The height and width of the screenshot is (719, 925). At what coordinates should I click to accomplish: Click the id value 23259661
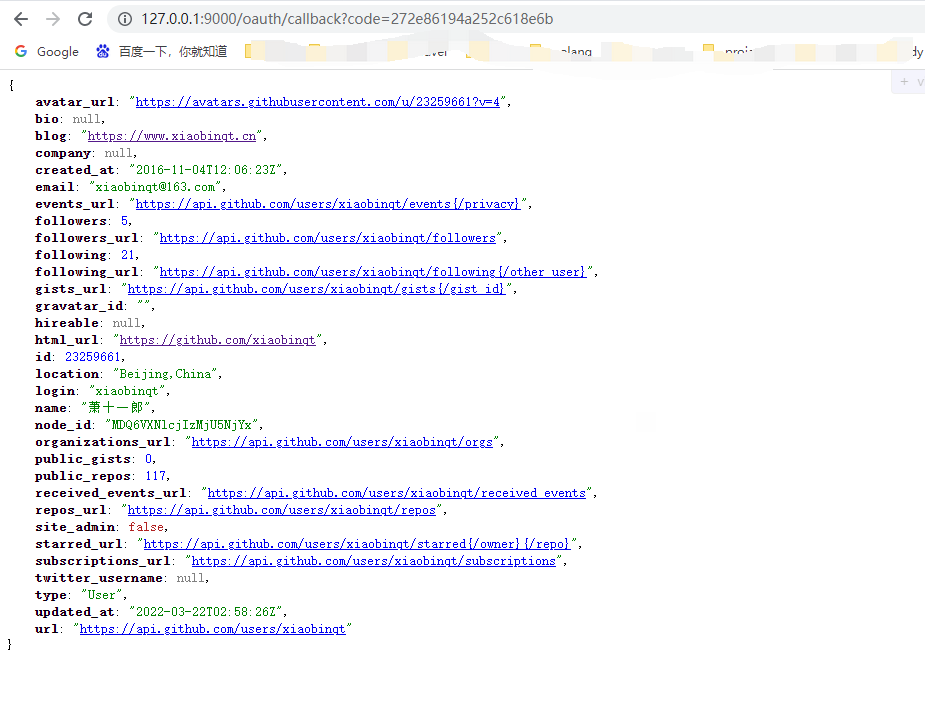point(93,357)
